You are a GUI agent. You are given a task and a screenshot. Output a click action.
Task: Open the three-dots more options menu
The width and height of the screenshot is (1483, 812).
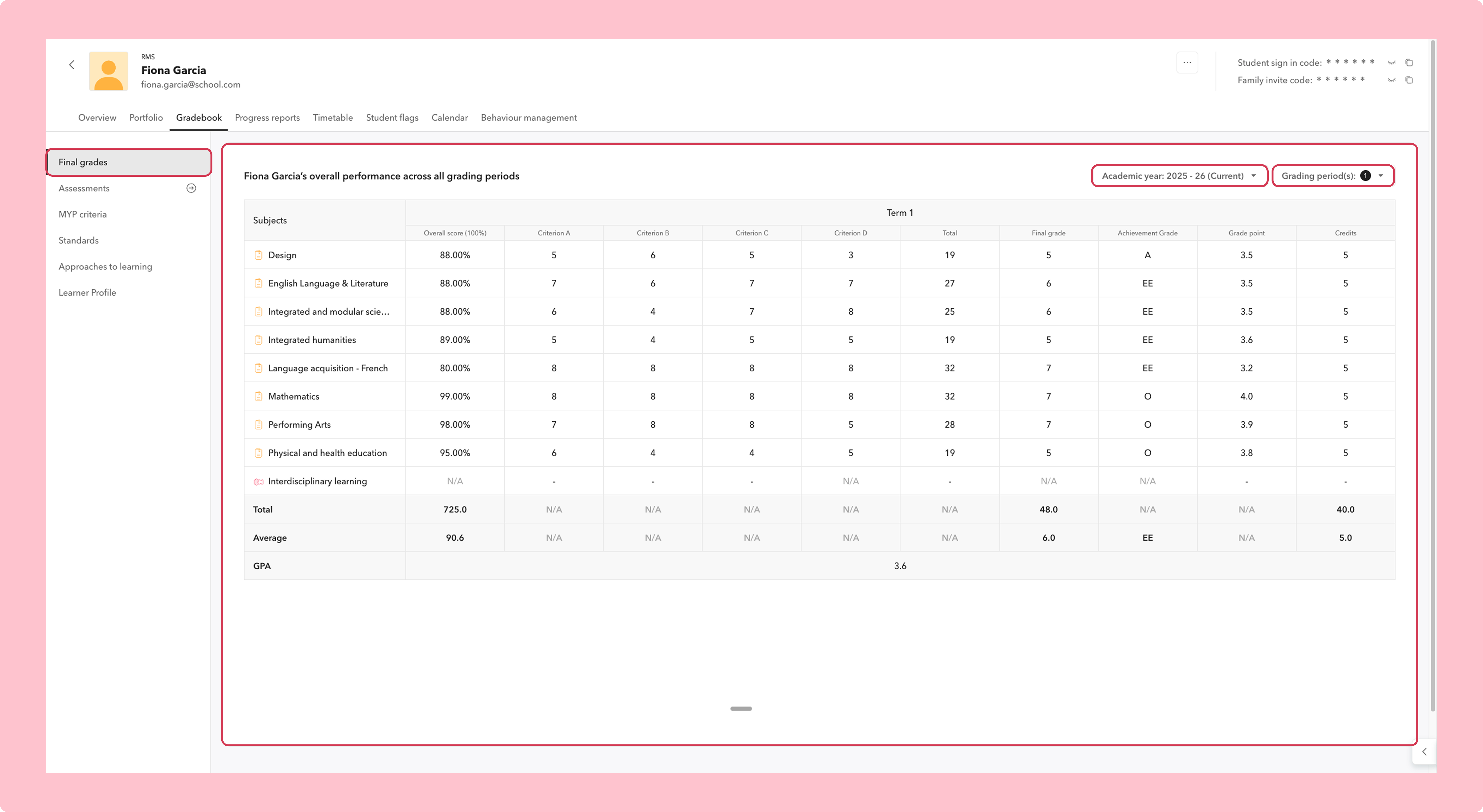click(x=1187, y=63)
